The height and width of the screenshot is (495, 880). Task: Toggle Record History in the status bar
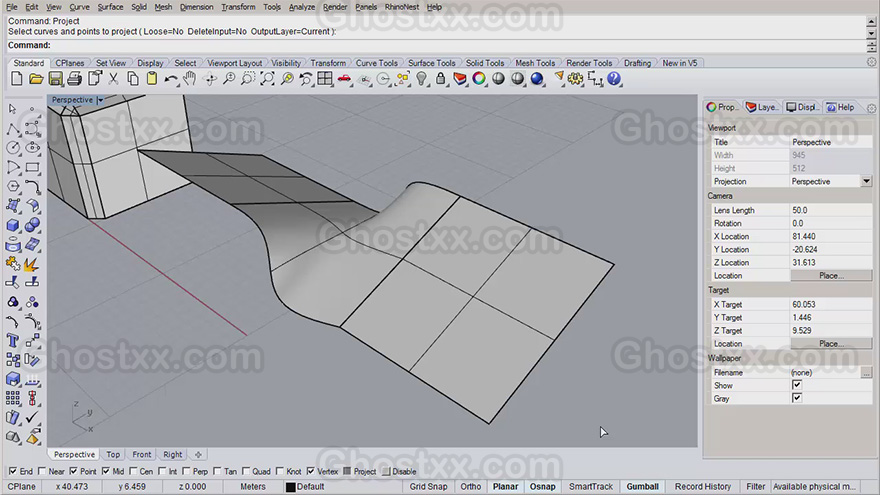click(703, 487)
